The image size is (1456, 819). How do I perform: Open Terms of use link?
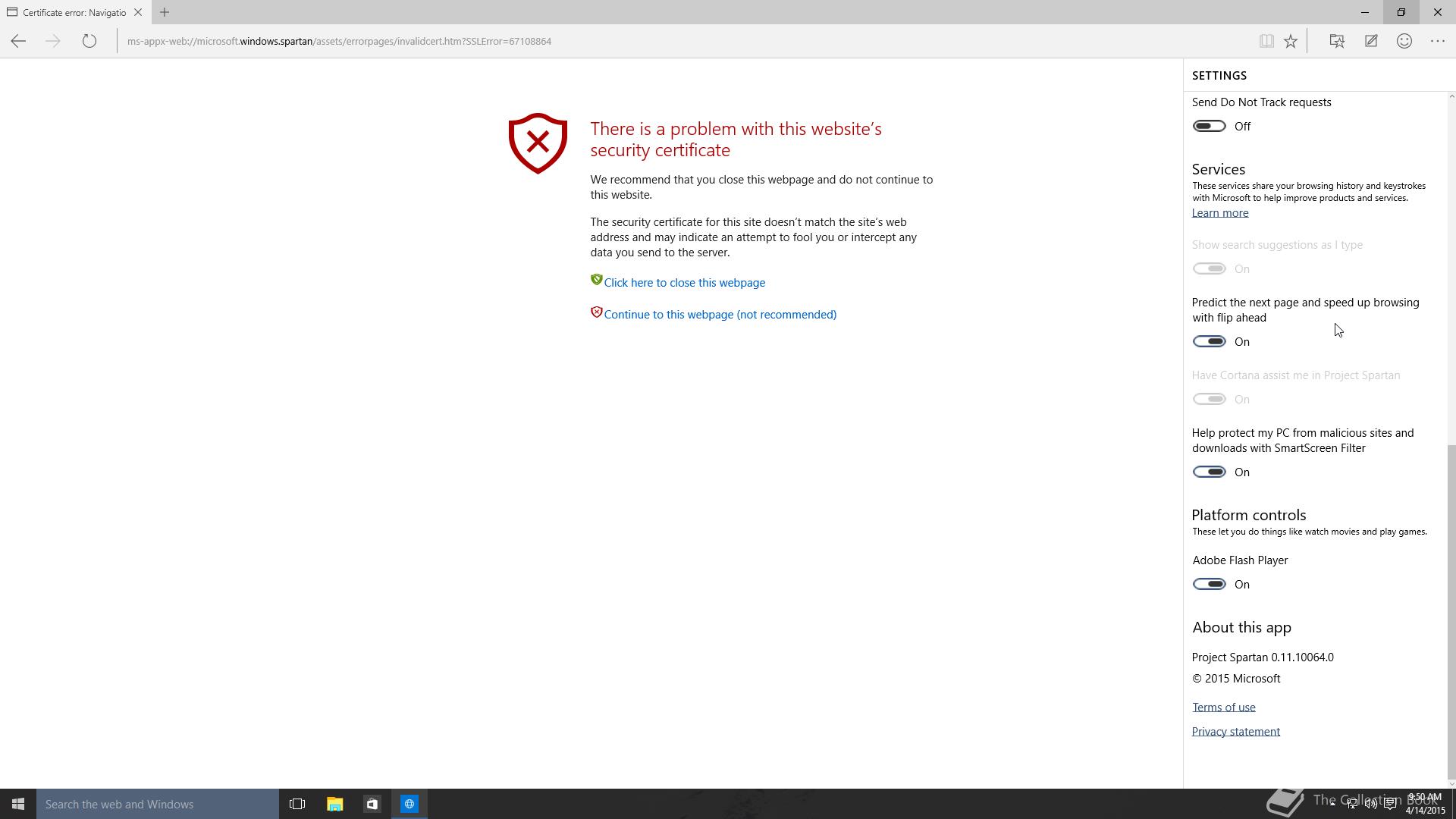[1223, 707]
